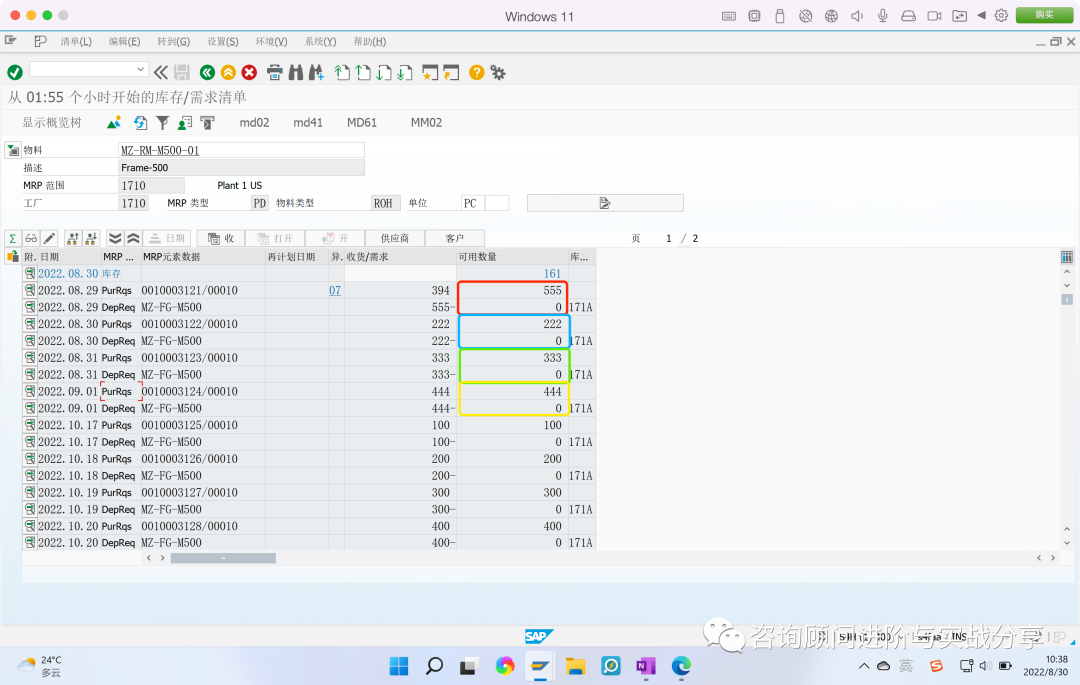Viewport: 1080px width, 685px height.
Task: Click the green 购买 button in the title bar
Action: click(x=1044, y=15)
